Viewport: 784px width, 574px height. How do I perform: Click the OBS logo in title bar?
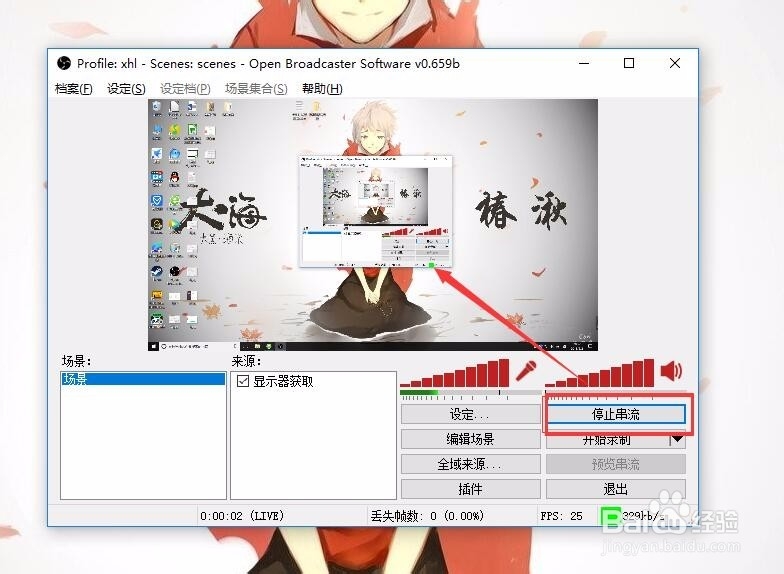64,64
